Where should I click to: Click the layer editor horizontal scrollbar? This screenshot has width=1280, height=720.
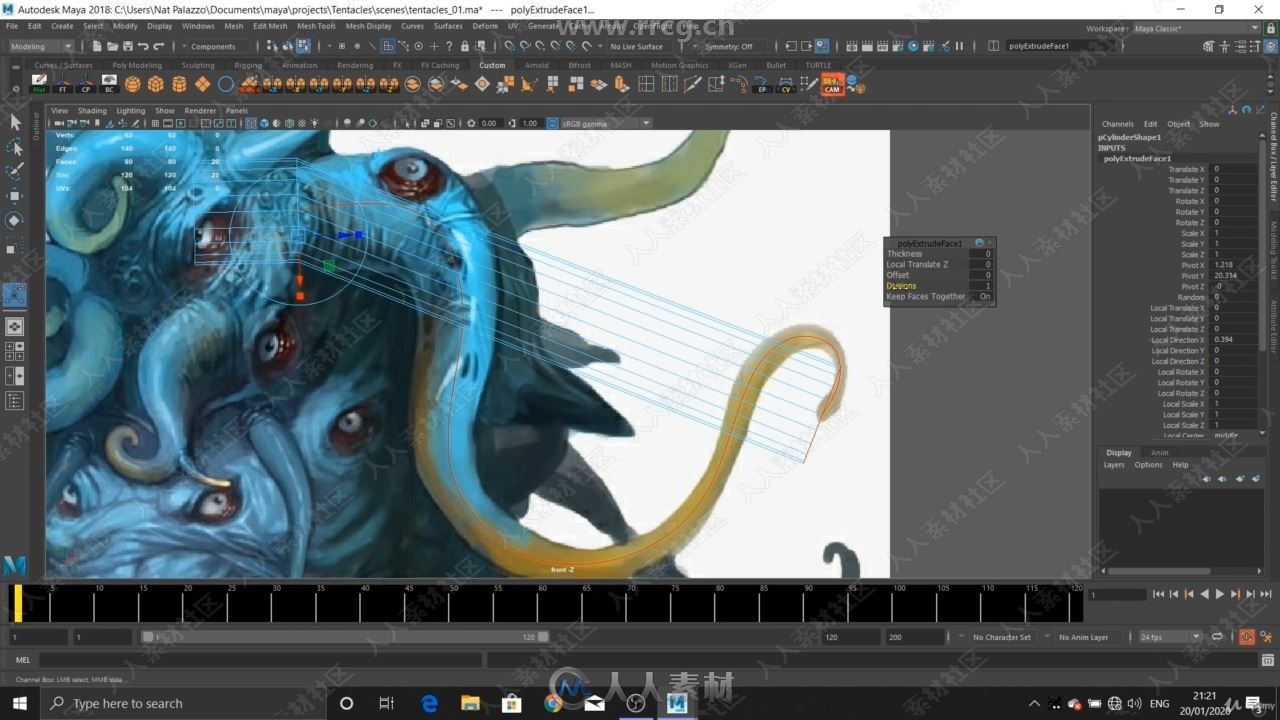click(x=1160, y=572)
